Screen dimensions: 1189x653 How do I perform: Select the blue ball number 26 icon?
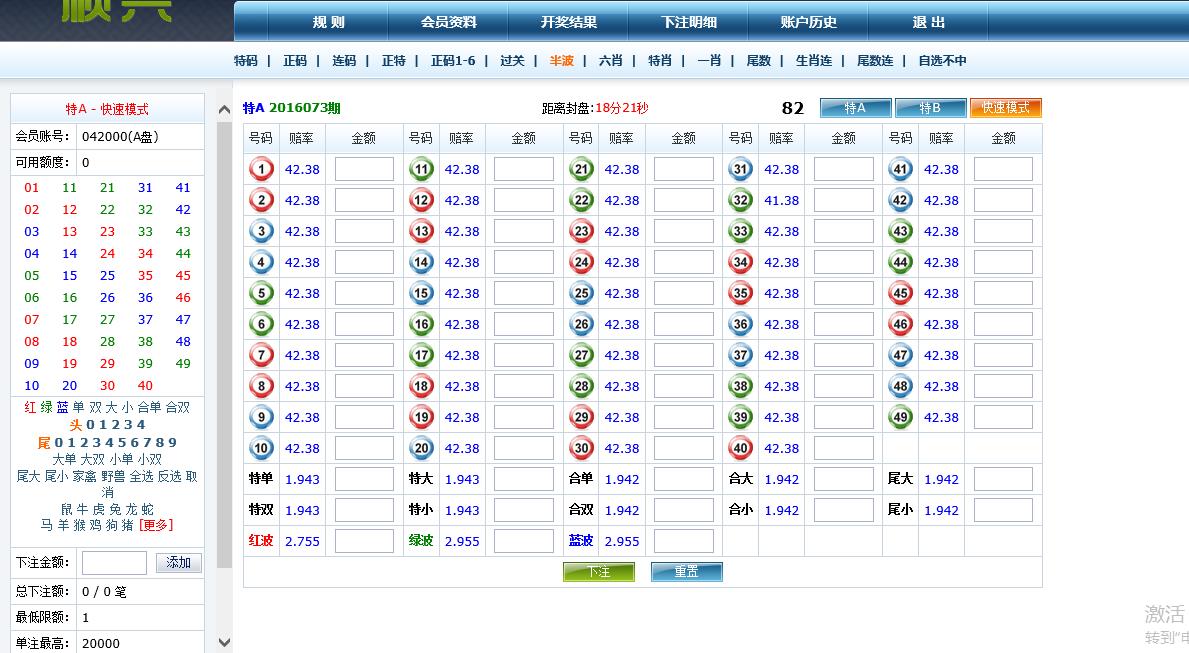pos(581,324)
